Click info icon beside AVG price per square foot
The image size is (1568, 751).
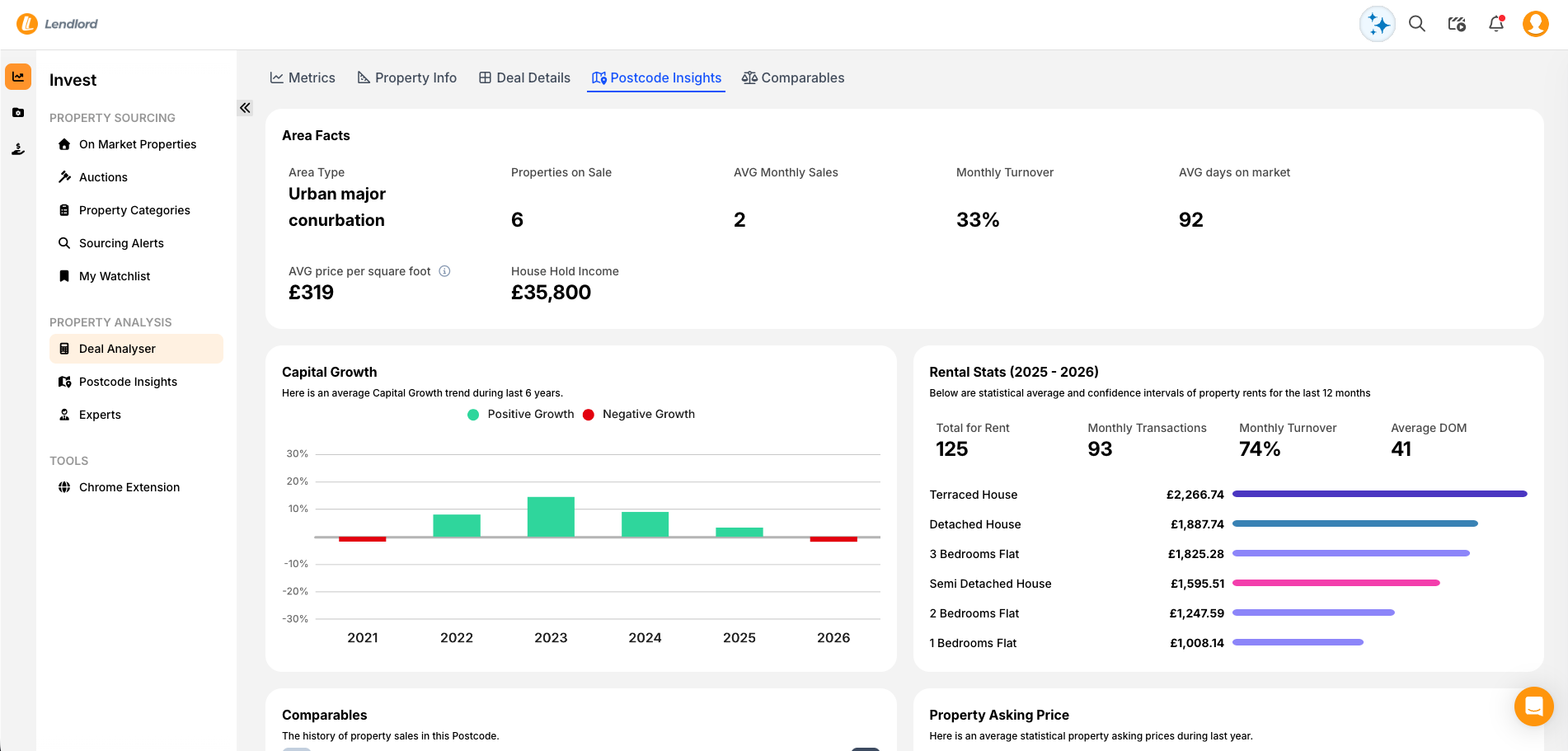[444, 271]
